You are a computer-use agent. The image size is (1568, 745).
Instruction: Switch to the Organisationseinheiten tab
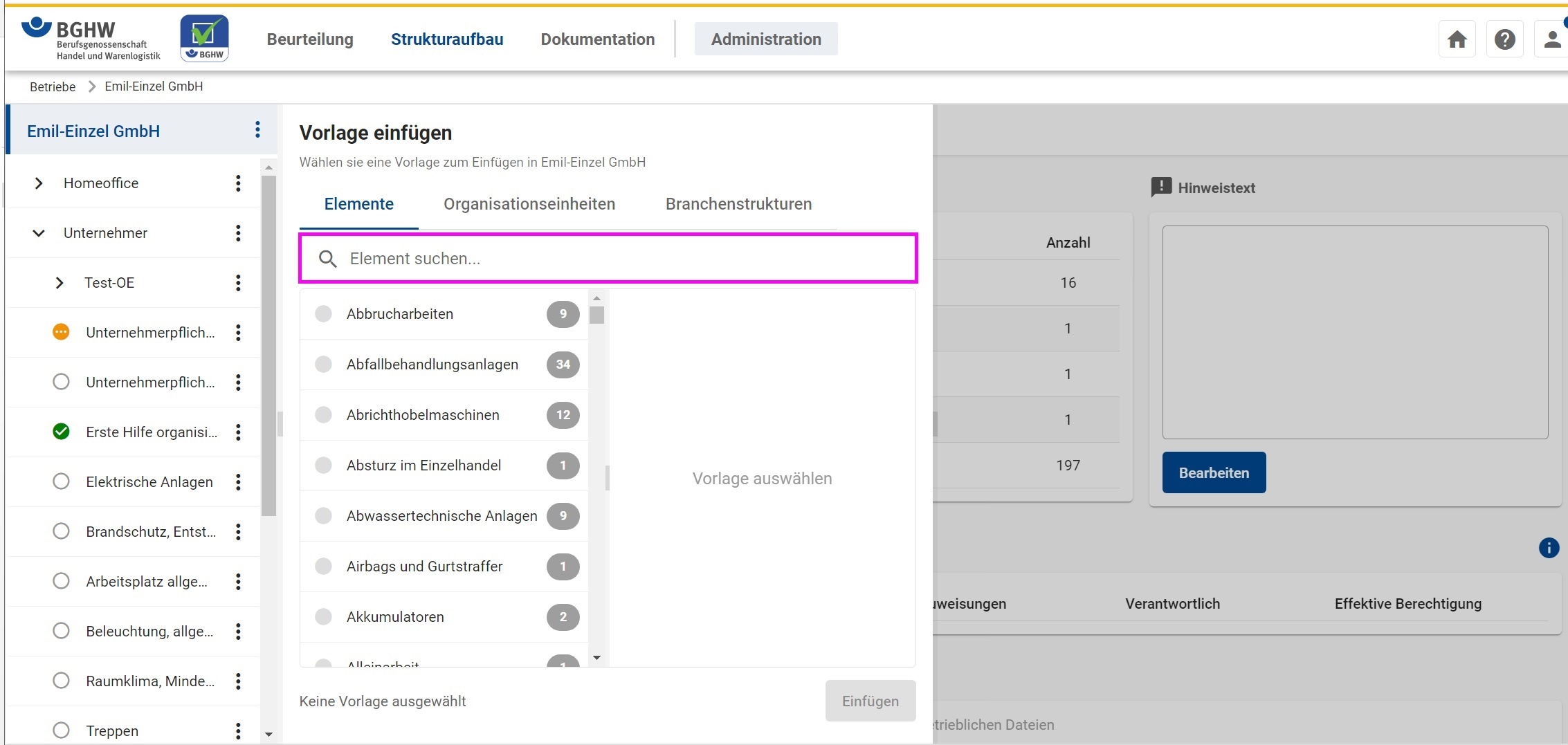point(529,204)
